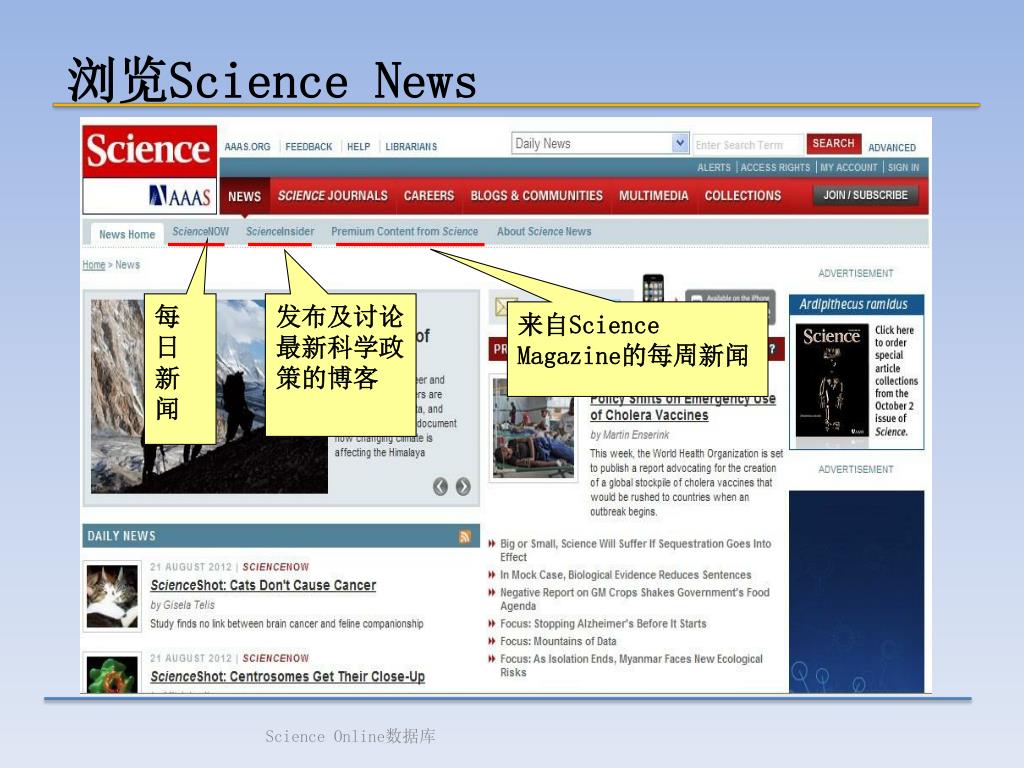
Task: Click the Himalaya climbers featured image
Action: [x=209, y=396]
